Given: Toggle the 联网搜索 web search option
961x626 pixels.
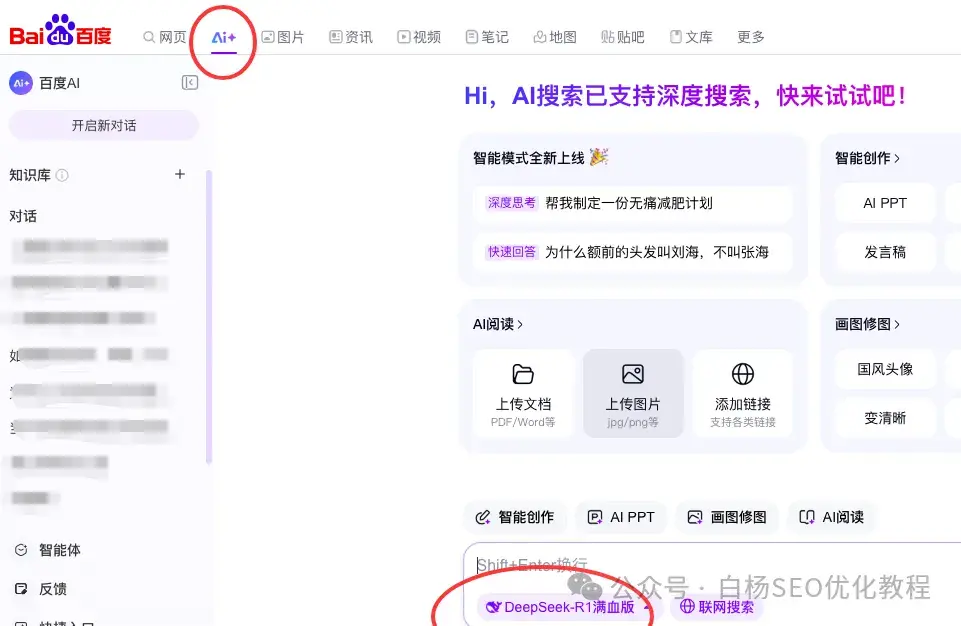Looking at the screenshot, I should pos(717,607).
